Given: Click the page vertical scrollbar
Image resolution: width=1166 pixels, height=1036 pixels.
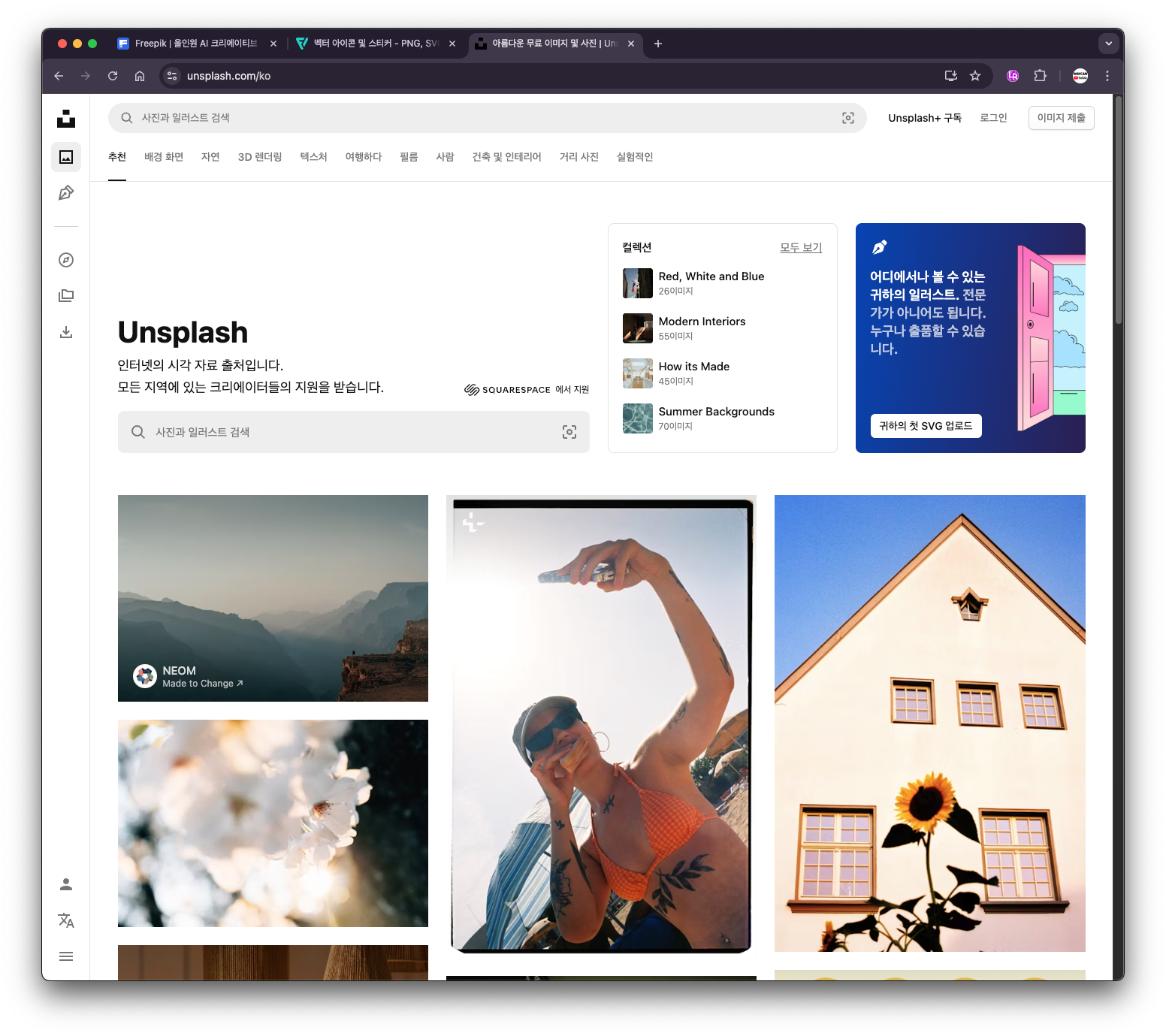Looking at the screenshot, I should tap(1118, 210).
